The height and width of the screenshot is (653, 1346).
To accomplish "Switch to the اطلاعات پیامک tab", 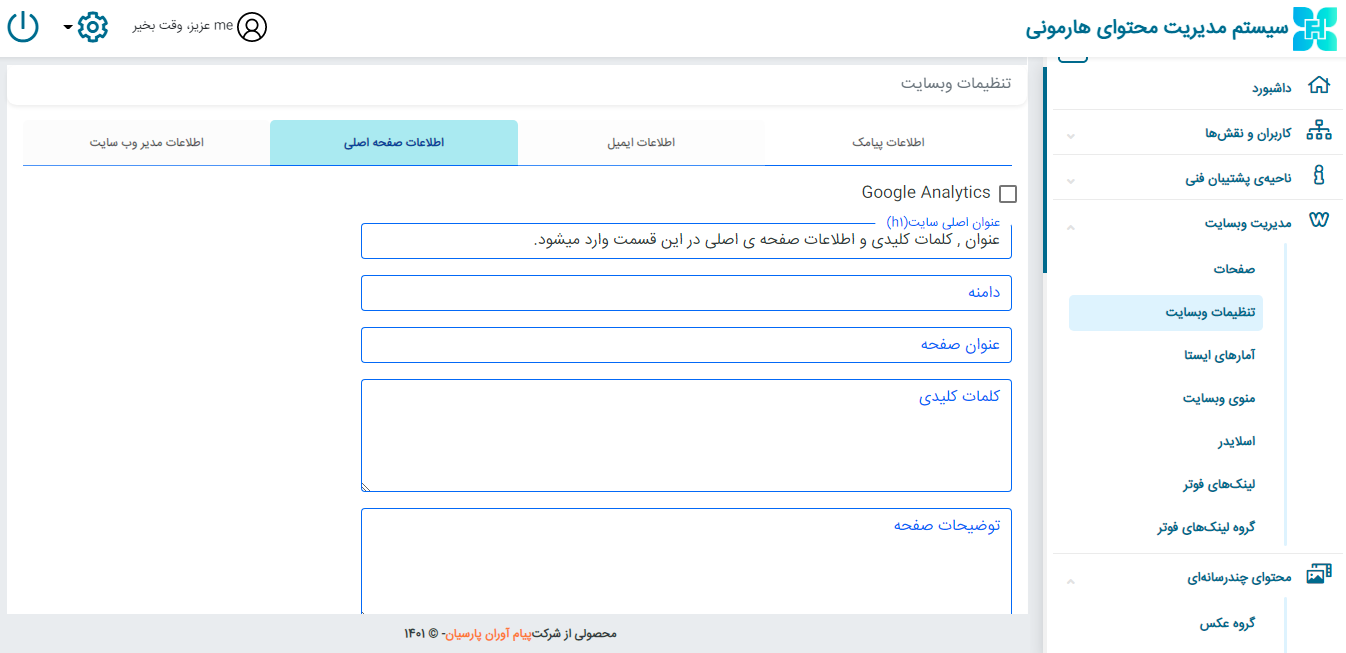I will tap(888, 143).
